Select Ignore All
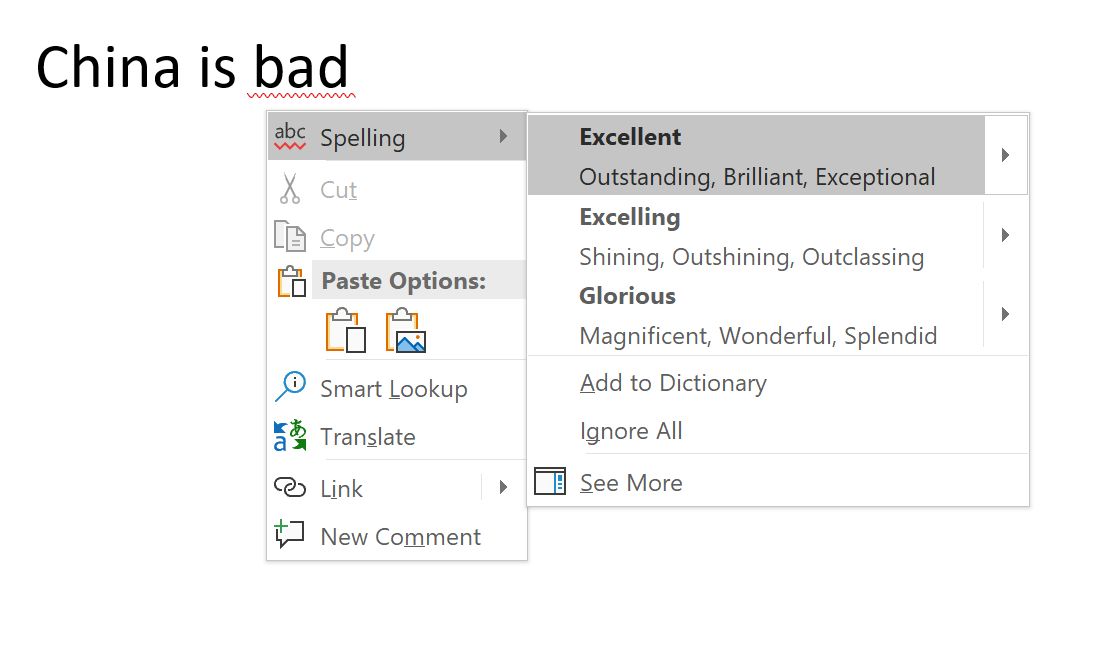 click(x=631, y=430)
